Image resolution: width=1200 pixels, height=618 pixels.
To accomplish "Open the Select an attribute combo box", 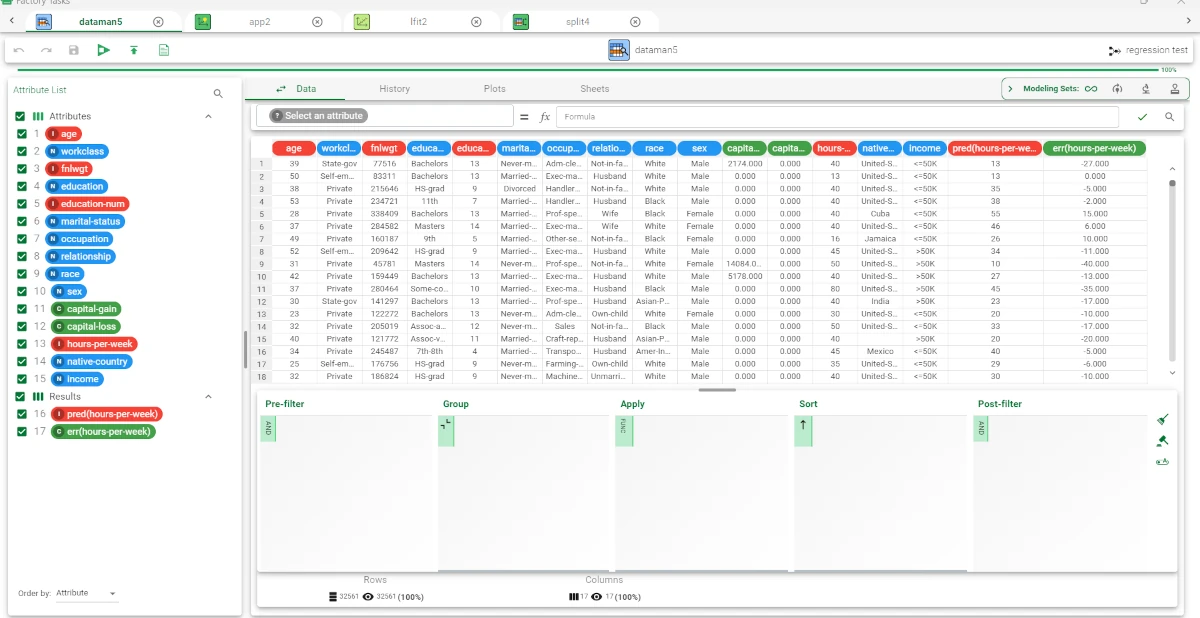I will coord(385,116).
